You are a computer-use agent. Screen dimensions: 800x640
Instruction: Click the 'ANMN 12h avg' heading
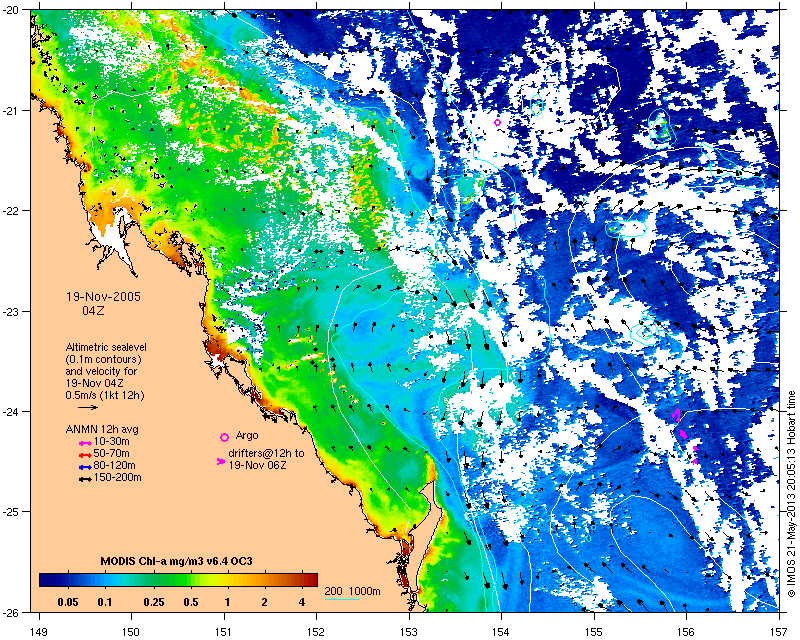pyautogui.click(x=102, y=429)
